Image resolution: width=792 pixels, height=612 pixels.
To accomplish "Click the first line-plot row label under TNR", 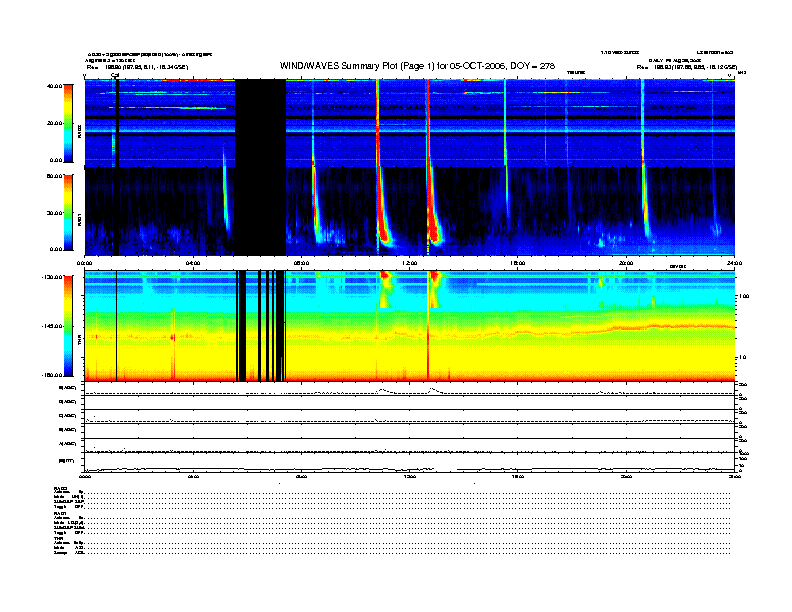I will click(x=68, y=388).
